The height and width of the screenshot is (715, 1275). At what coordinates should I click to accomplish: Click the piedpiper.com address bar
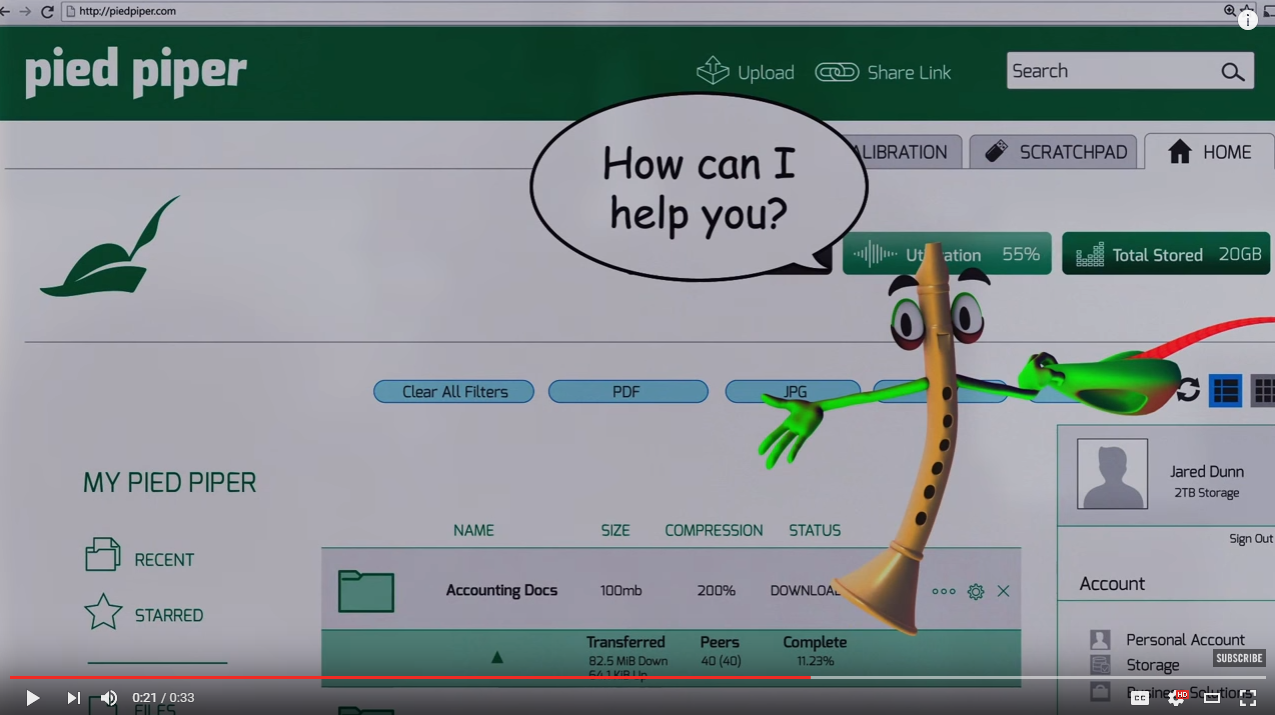point(640,11)
